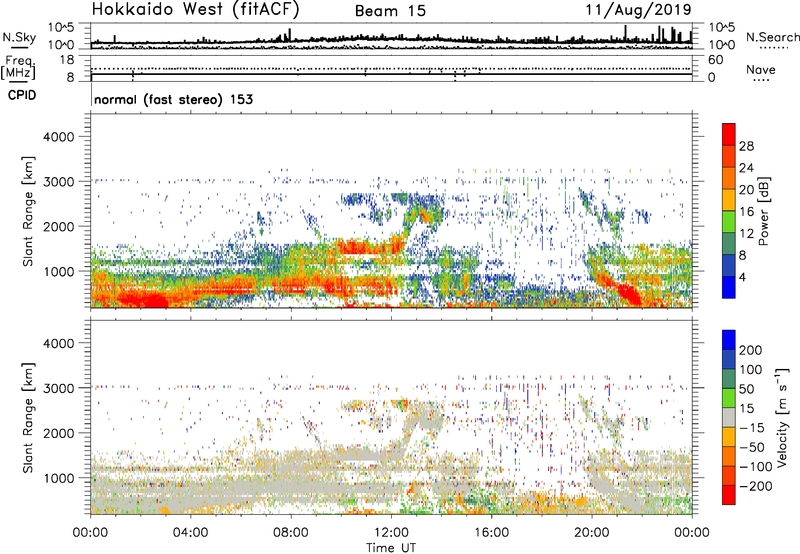The height and width of the screenshot is (554, 800).
Task: Click '4000' on power panel range axis
Action: point(59,137)
